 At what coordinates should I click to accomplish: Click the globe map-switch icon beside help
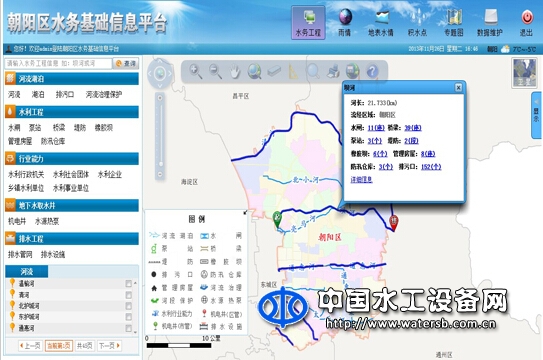pyautogui.click(x=353, y=71)
